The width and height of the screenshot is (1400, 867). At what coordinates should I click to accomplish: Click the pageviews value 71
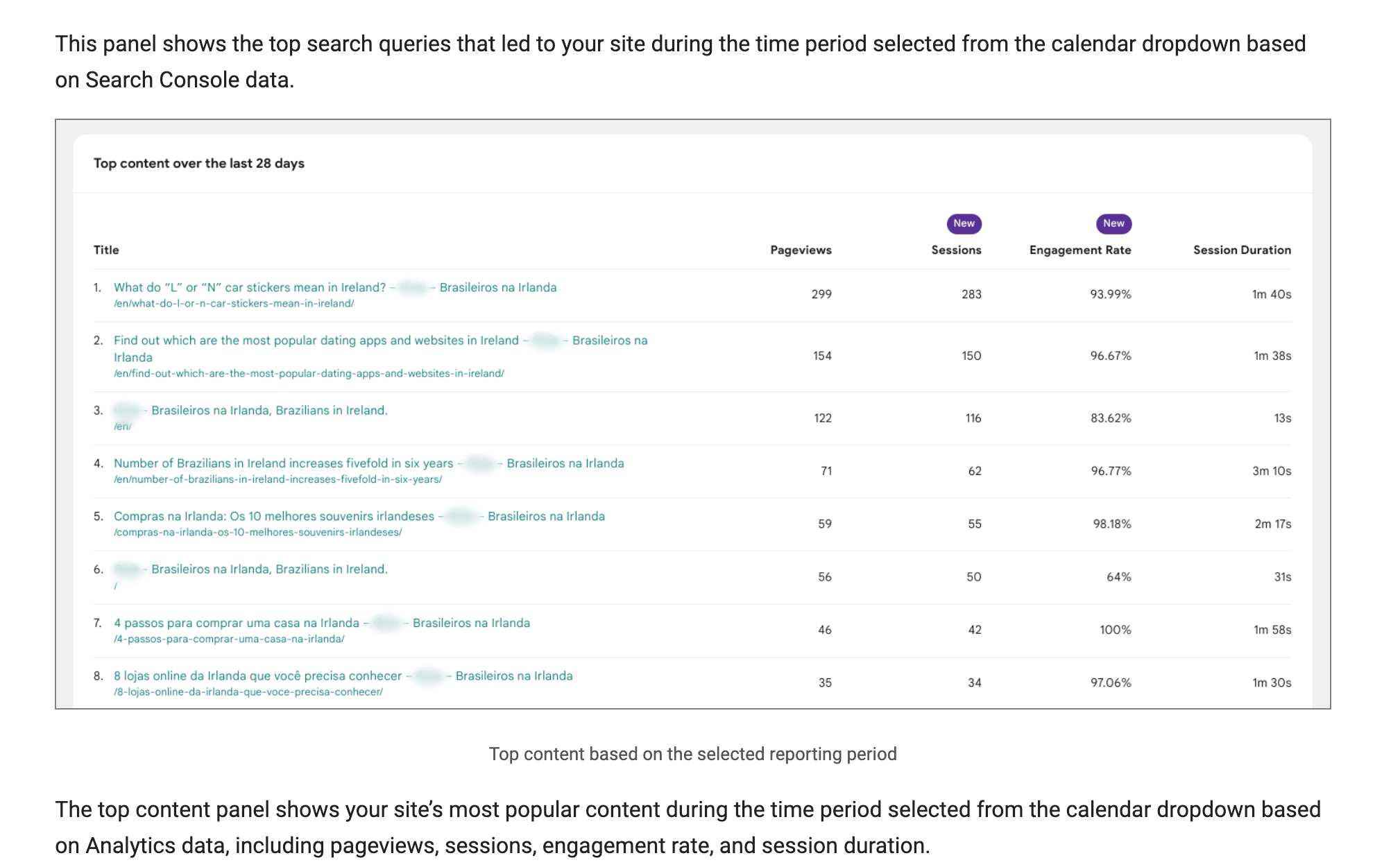826,471
